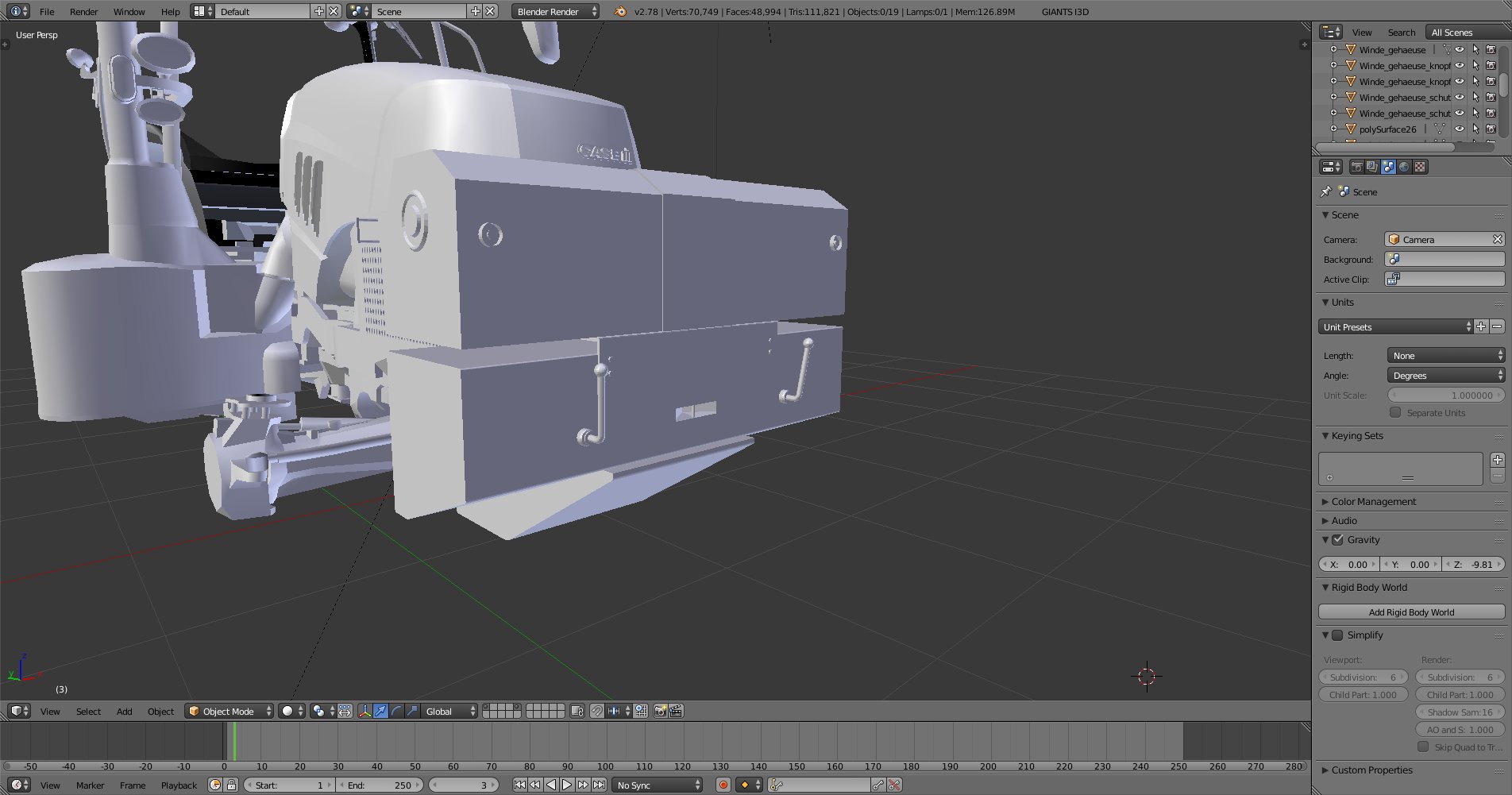Uncheck the Gravity checkbox

point(1338,540)
